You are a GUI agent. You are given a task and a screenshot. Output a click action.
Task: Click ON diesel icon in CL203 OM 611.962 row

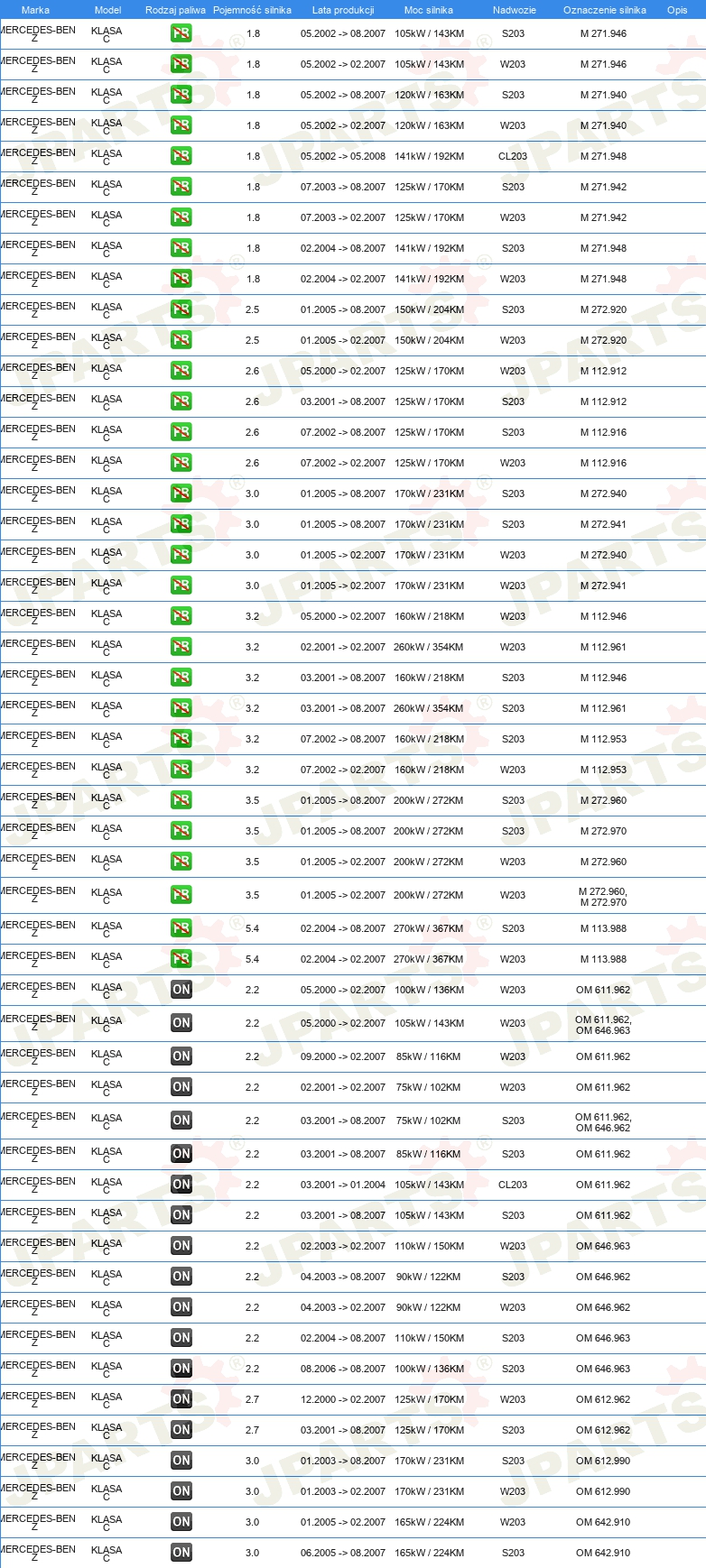coord(181,1185)
